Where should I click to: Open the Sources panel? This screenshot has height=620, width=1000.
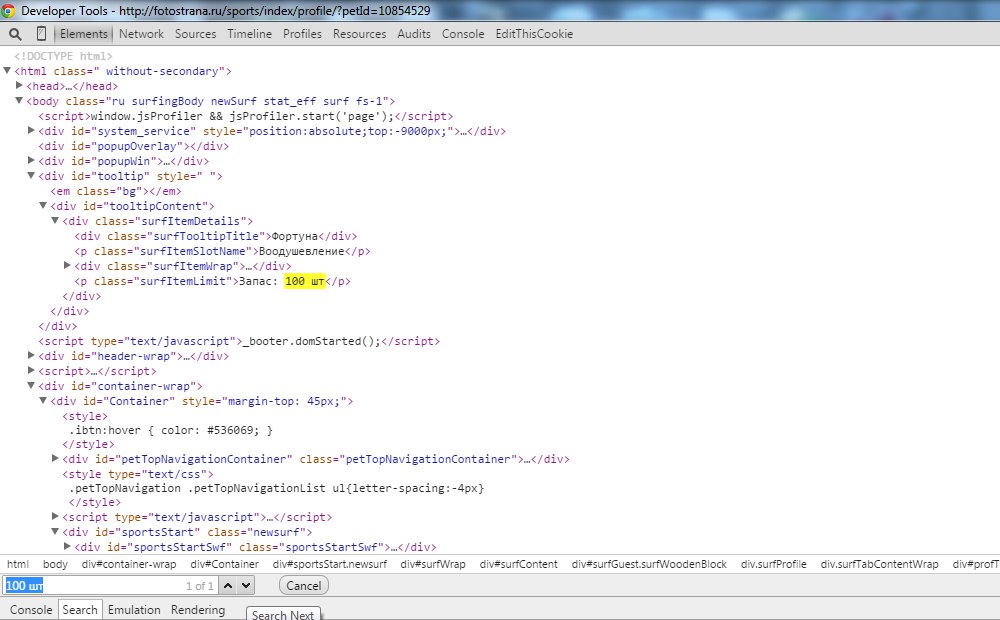195,34
